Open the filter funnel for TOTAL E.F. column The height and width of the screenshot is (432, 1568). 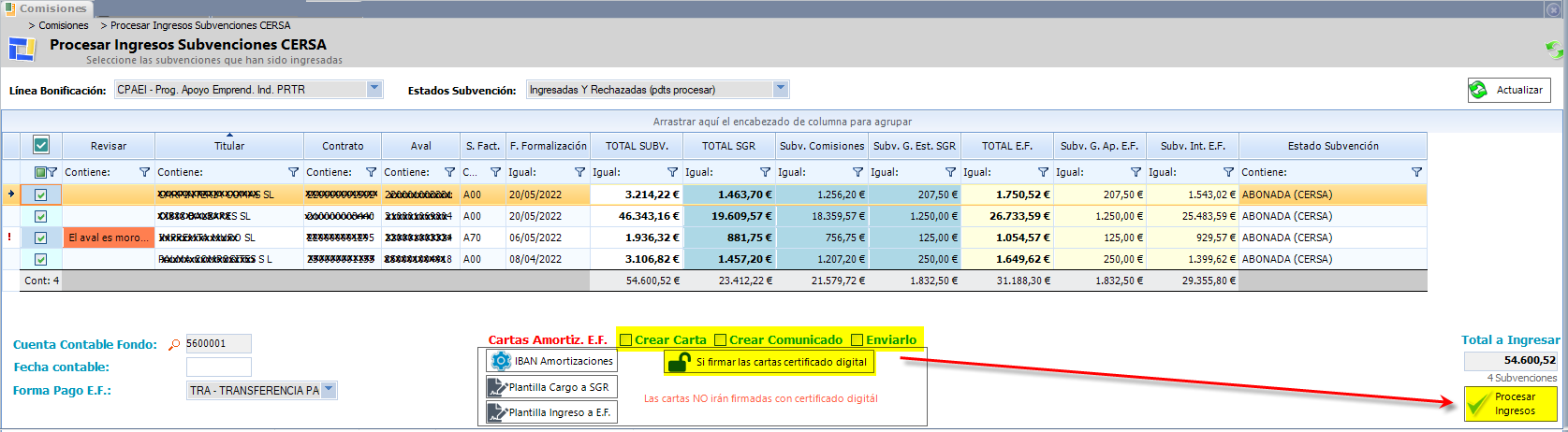[x=1043, y=172]
